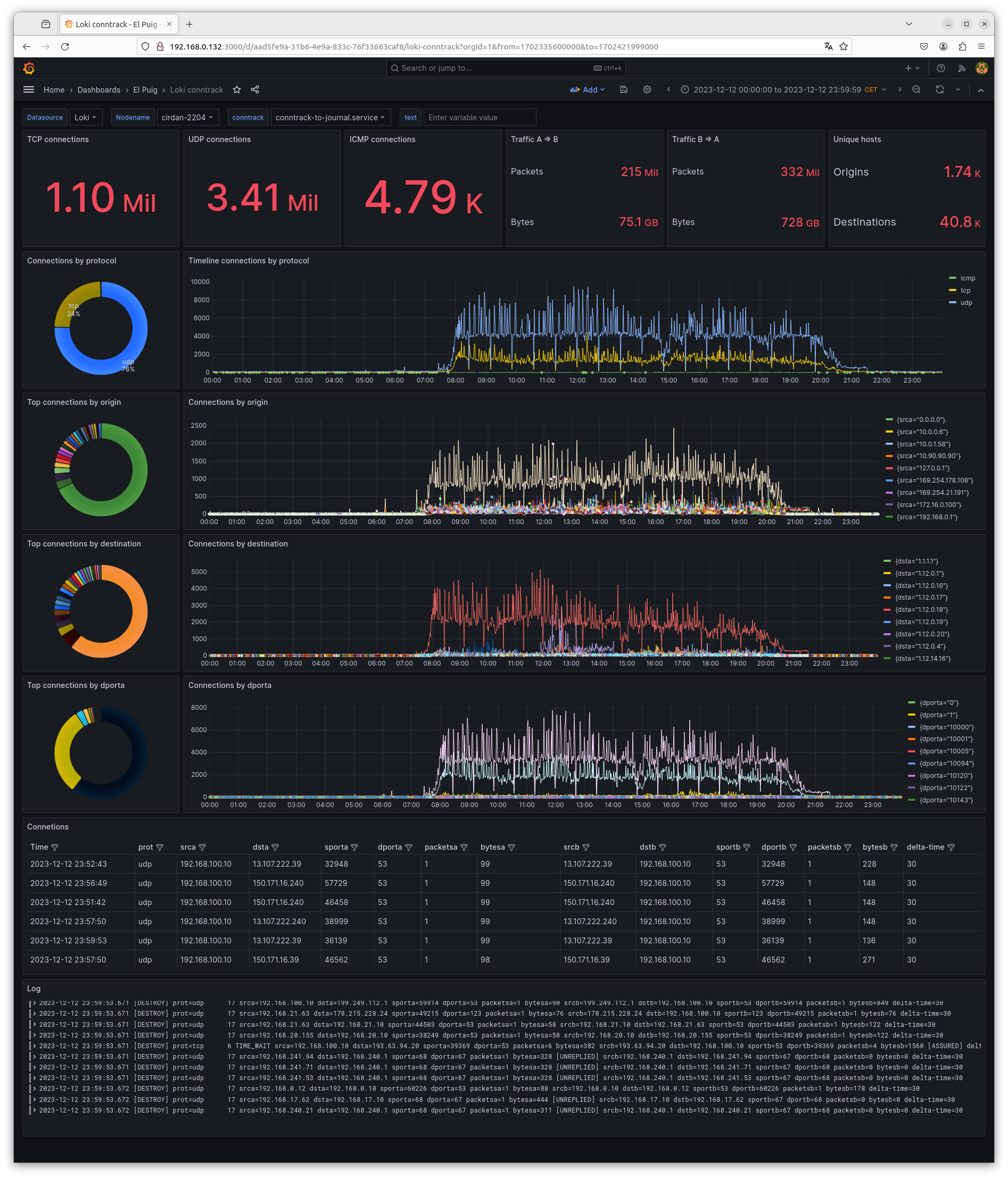Image resolution: width=1008 pixels, height=1178 pixels.
Task: Save the dashboard
Action: point(624,89)
